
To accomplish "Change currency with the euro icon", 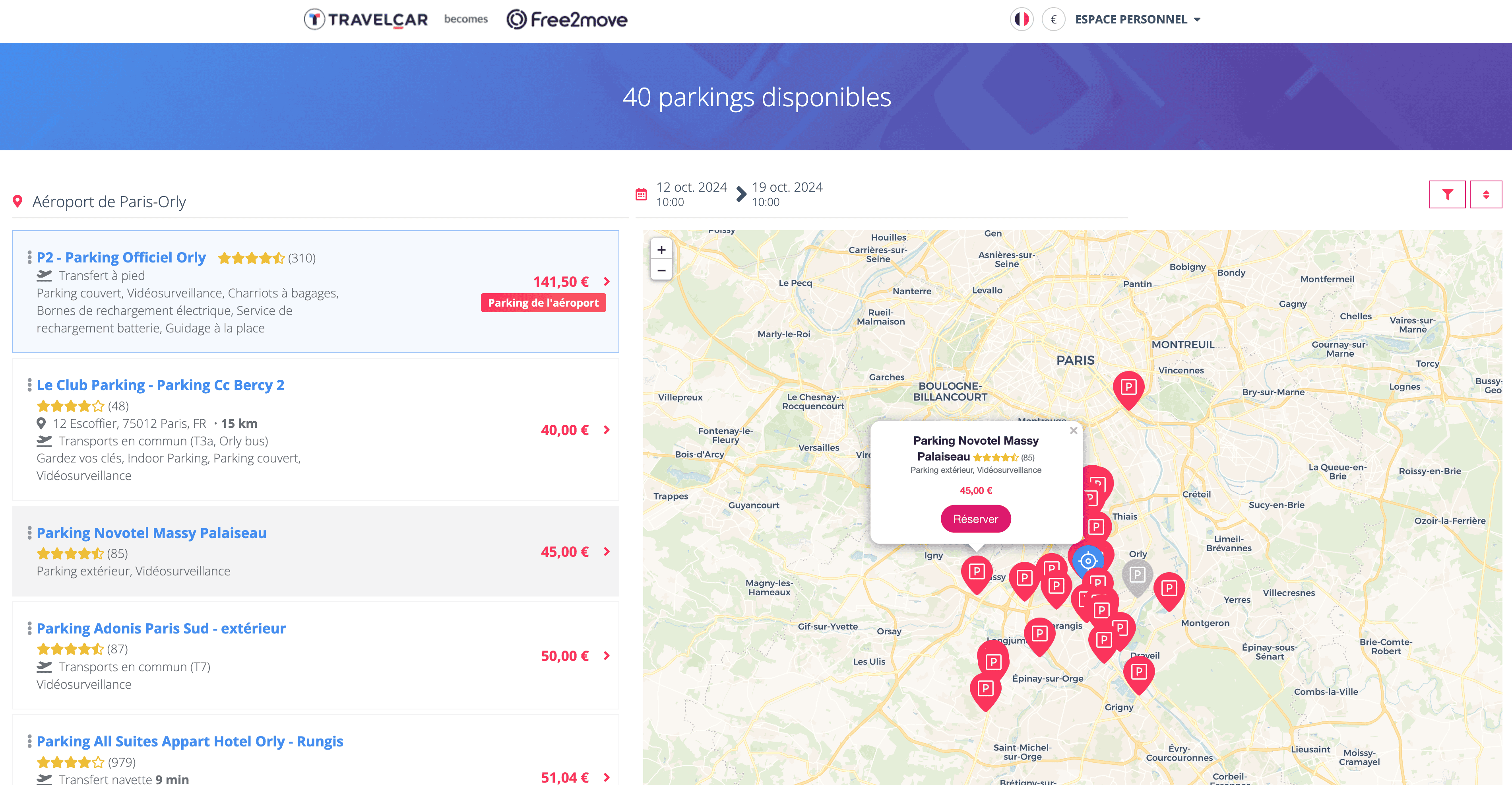I will pos(1053,19).
